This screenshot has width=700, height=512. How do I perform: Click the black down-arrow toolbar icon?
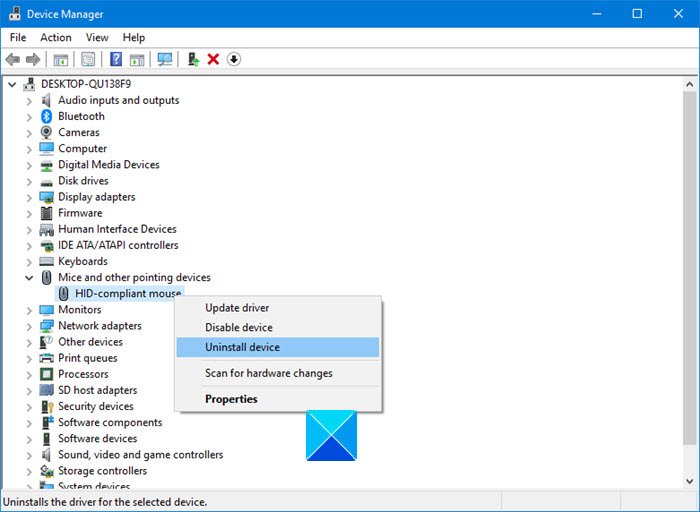tap(234, 60)
